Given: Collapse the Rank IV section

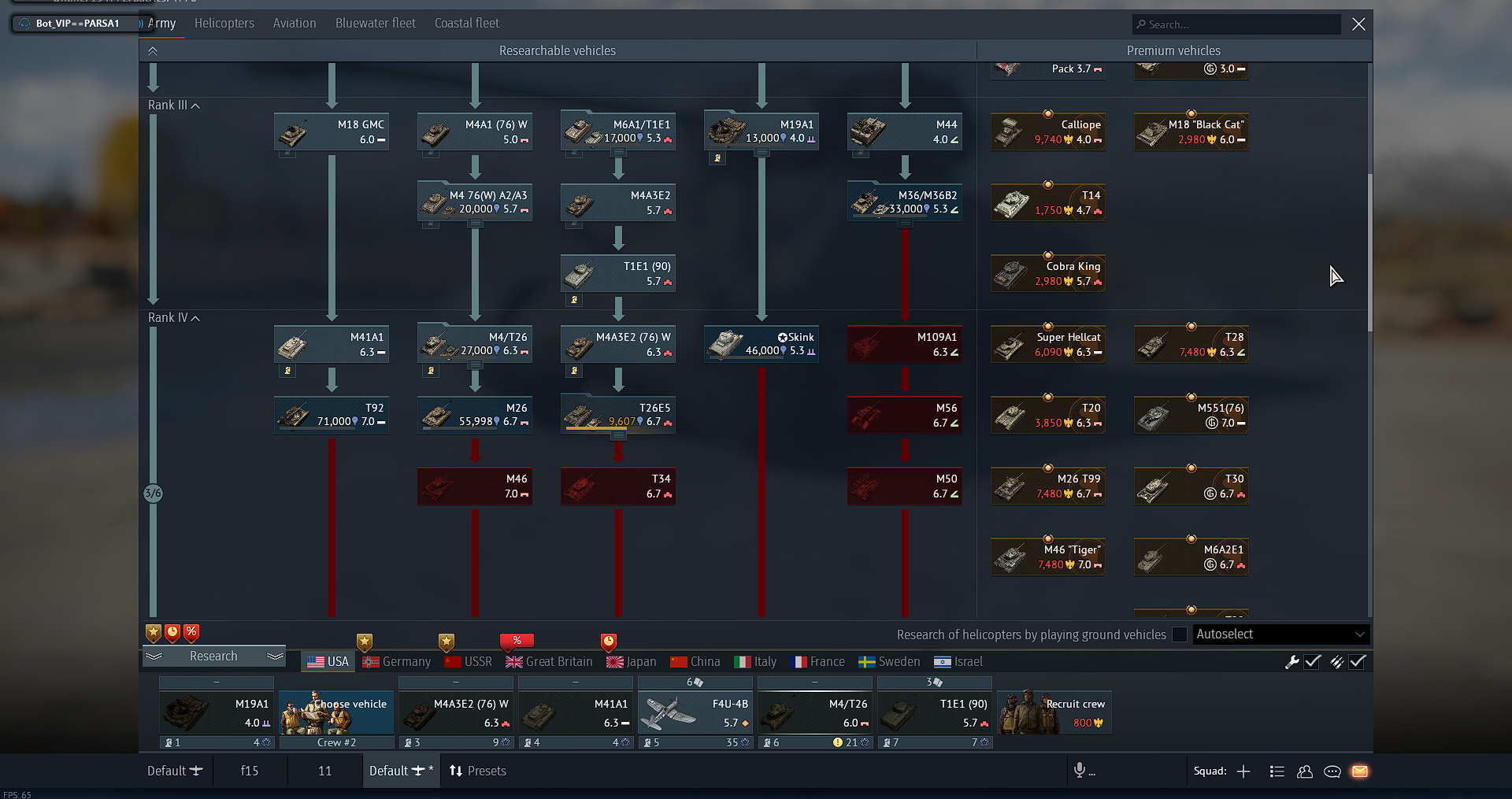Looking at the screenshot, I should pyautogui.click(x=195, y=317).
